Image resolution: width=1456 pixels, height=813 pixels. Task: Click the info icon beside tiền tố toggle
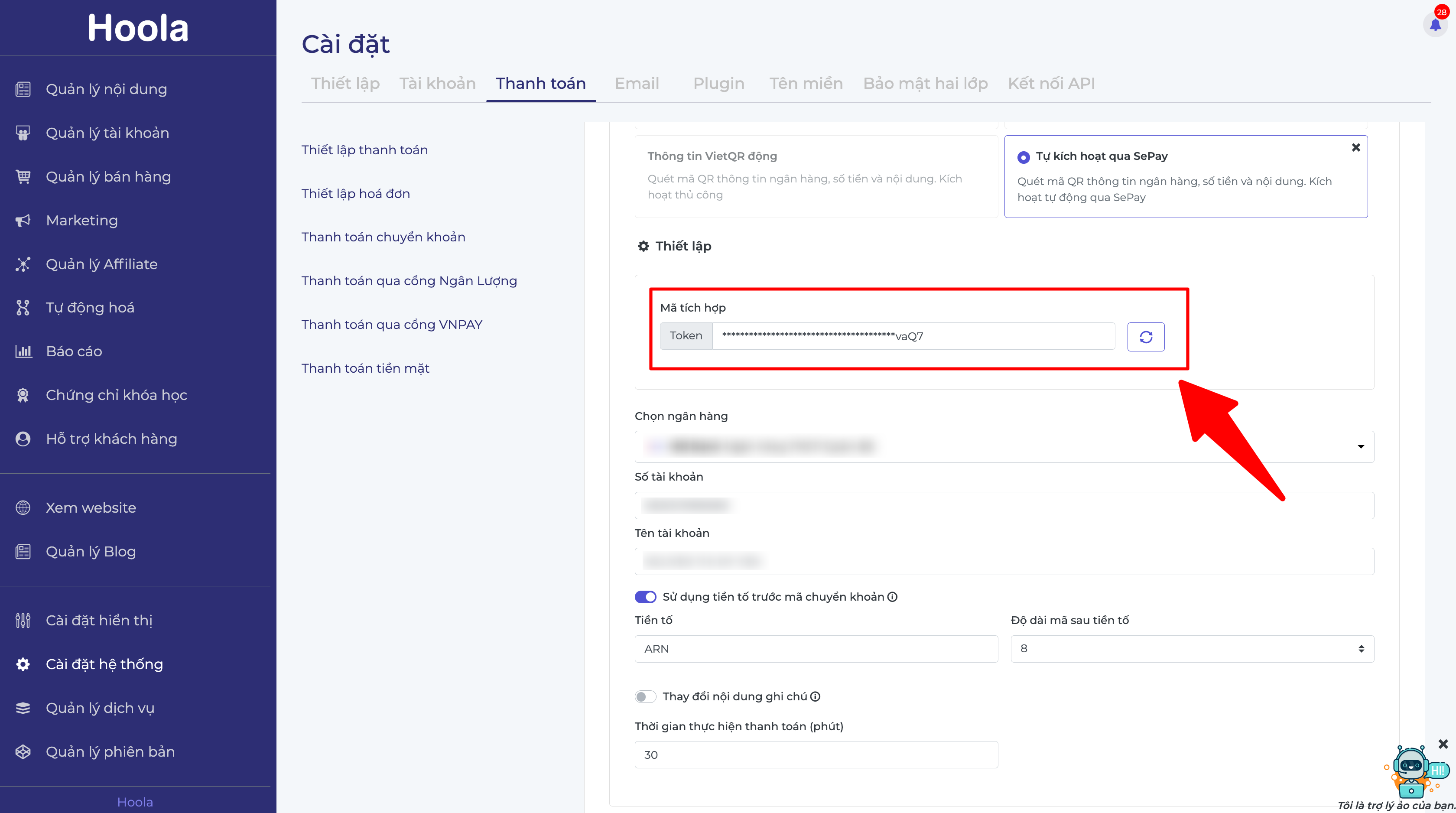[893, 597]
